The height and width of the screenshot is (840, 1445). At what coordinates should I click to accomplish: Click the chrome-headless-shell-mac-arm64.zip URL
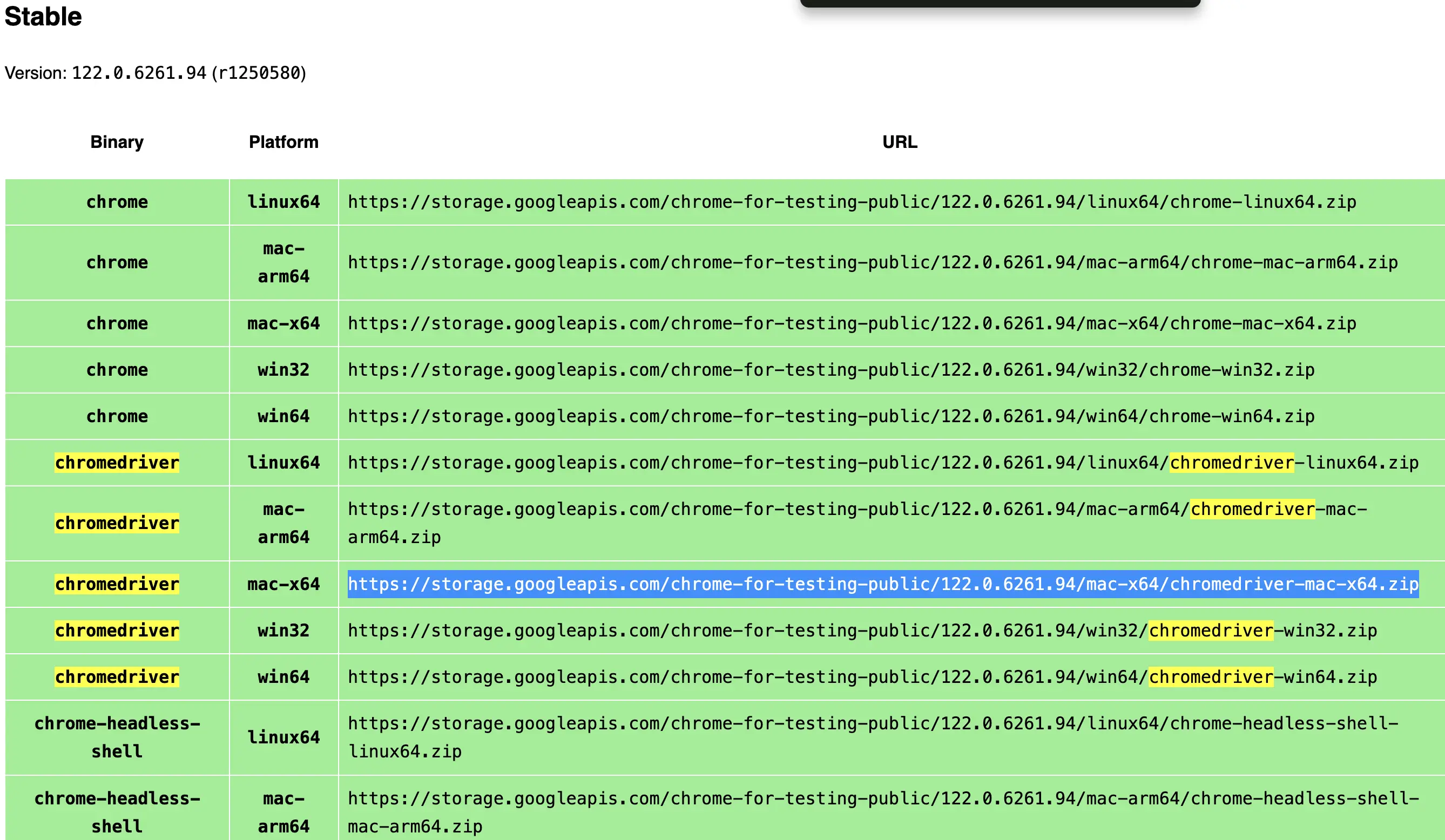pyautogui.click(x=883, y=812)
